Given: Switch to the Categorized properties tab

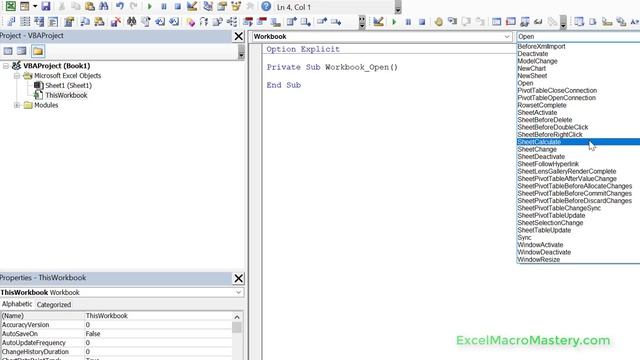Looking at the screenshot, I should [53, 304].
